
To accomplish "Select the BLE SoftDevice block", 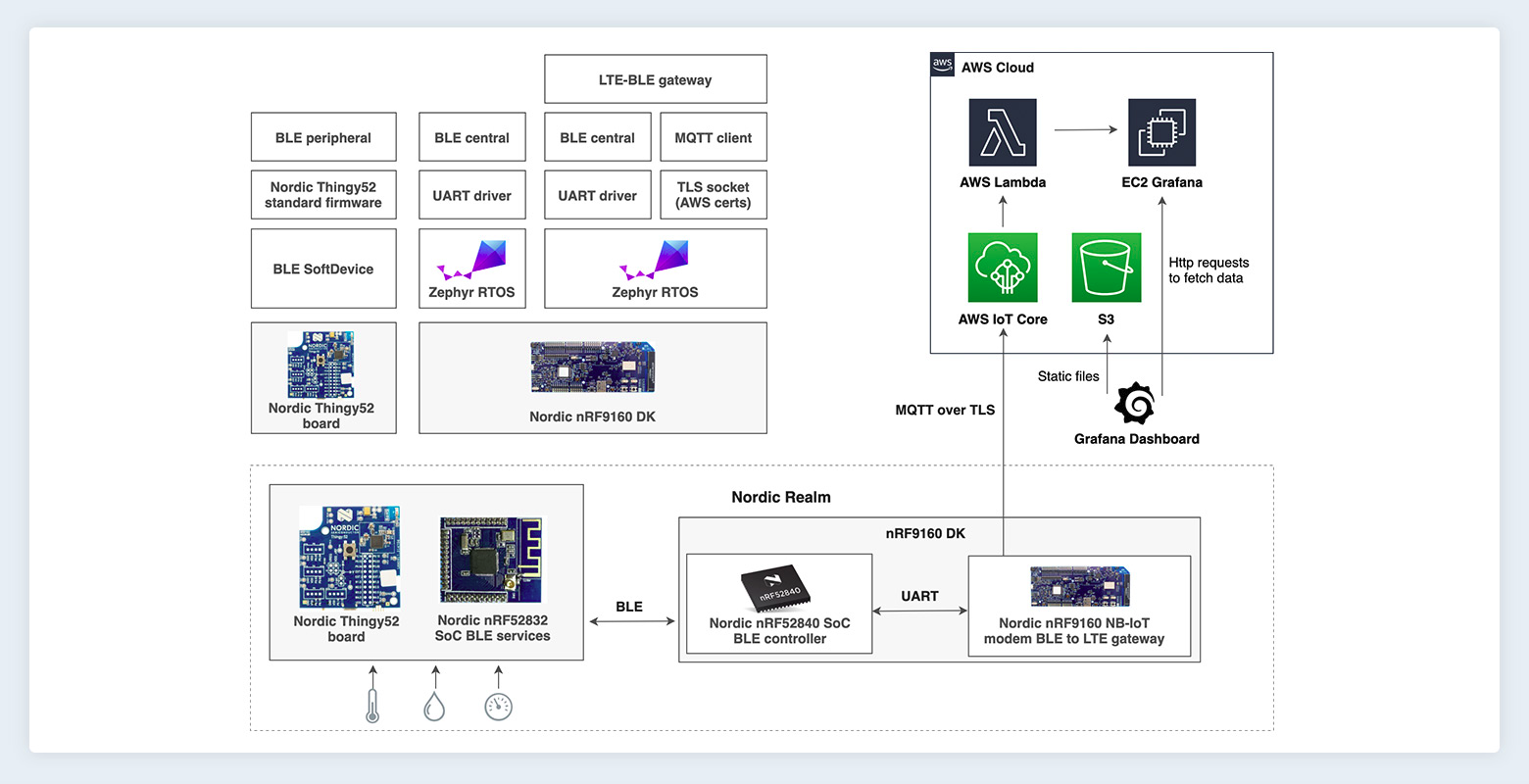I will pos(323,269).
